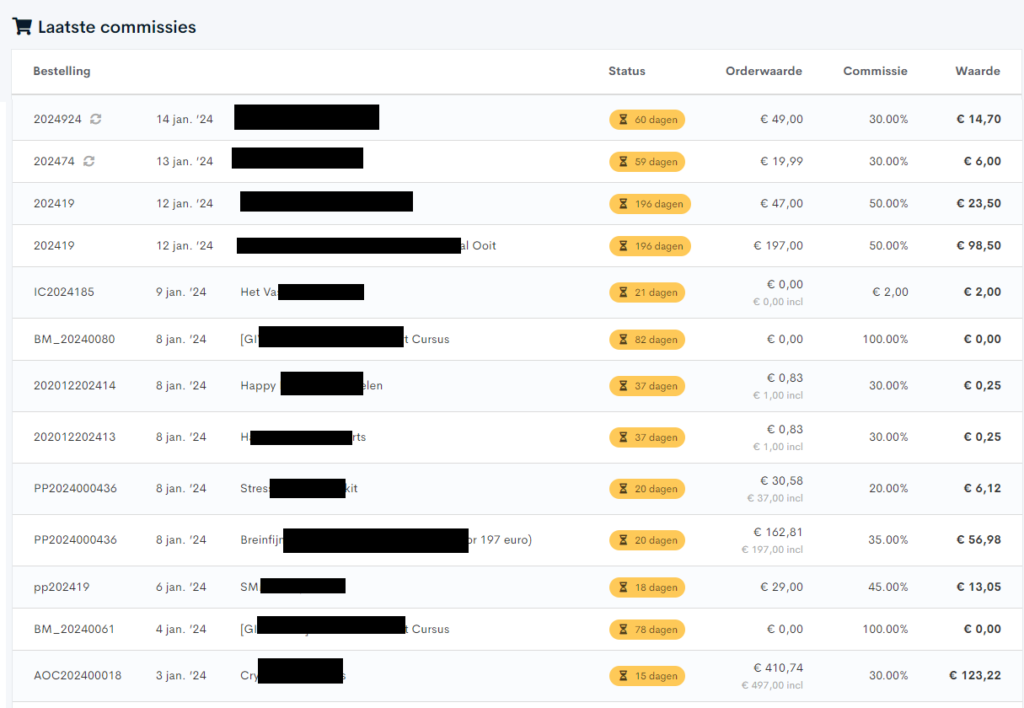The height and width of the screenshot is (708, 1024).
Task: Click the Commissie column header
Action: pyautogui.click(x=875, y=71)
